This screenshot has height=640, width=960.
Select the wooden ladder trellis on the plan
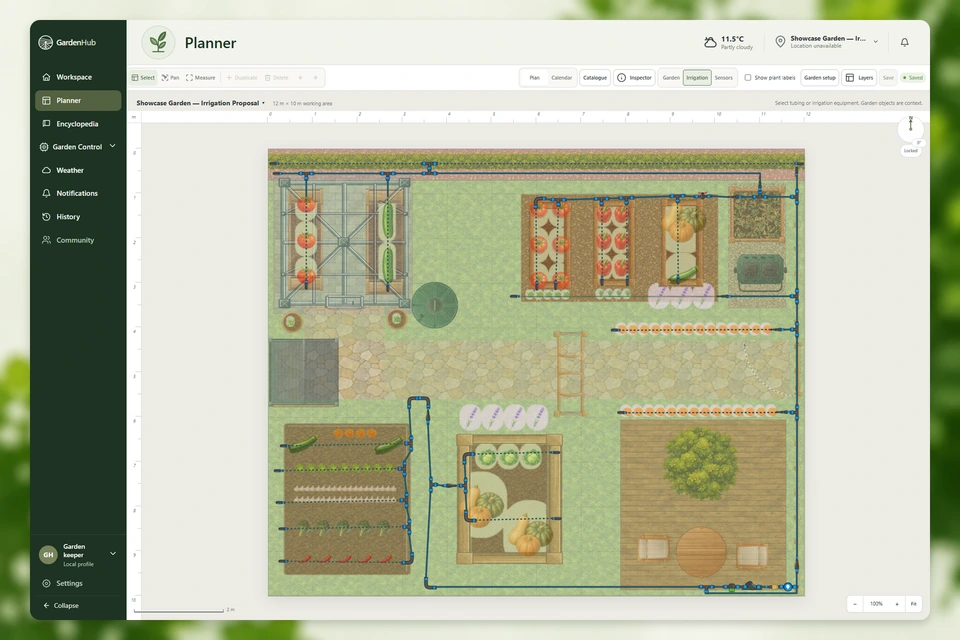coord(570,374)
